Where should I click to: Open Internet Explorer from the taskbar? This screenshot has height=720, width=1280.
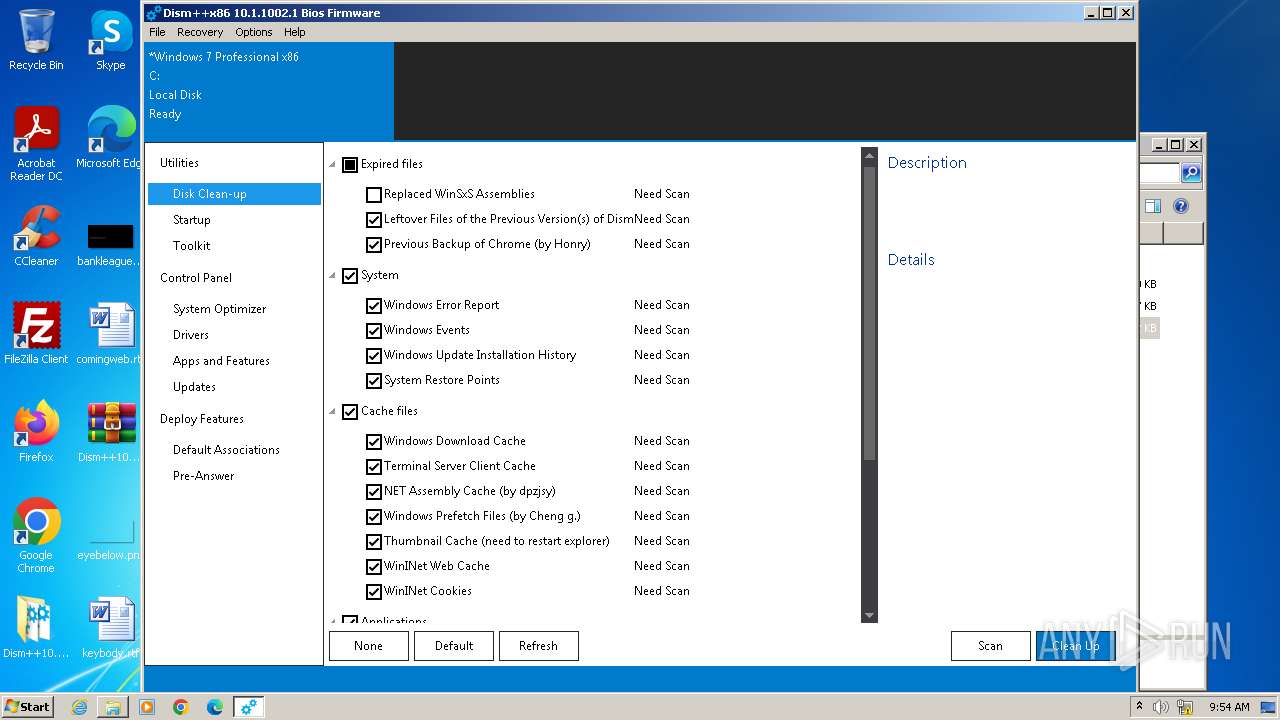click(79, 707)
